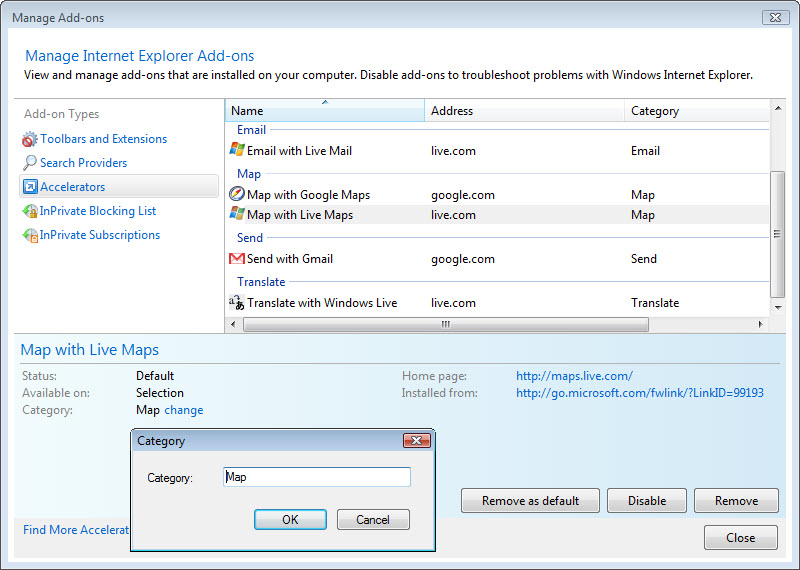Click the InPrivate Blocking List icon
800x570 pixels.
point(30,211)
